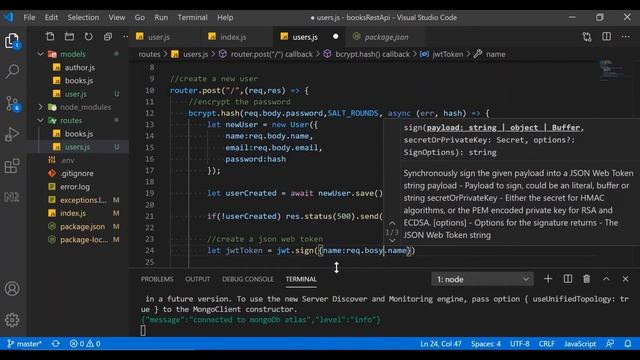Open changes compare icon in editor toolbar

tap(587, 37)
